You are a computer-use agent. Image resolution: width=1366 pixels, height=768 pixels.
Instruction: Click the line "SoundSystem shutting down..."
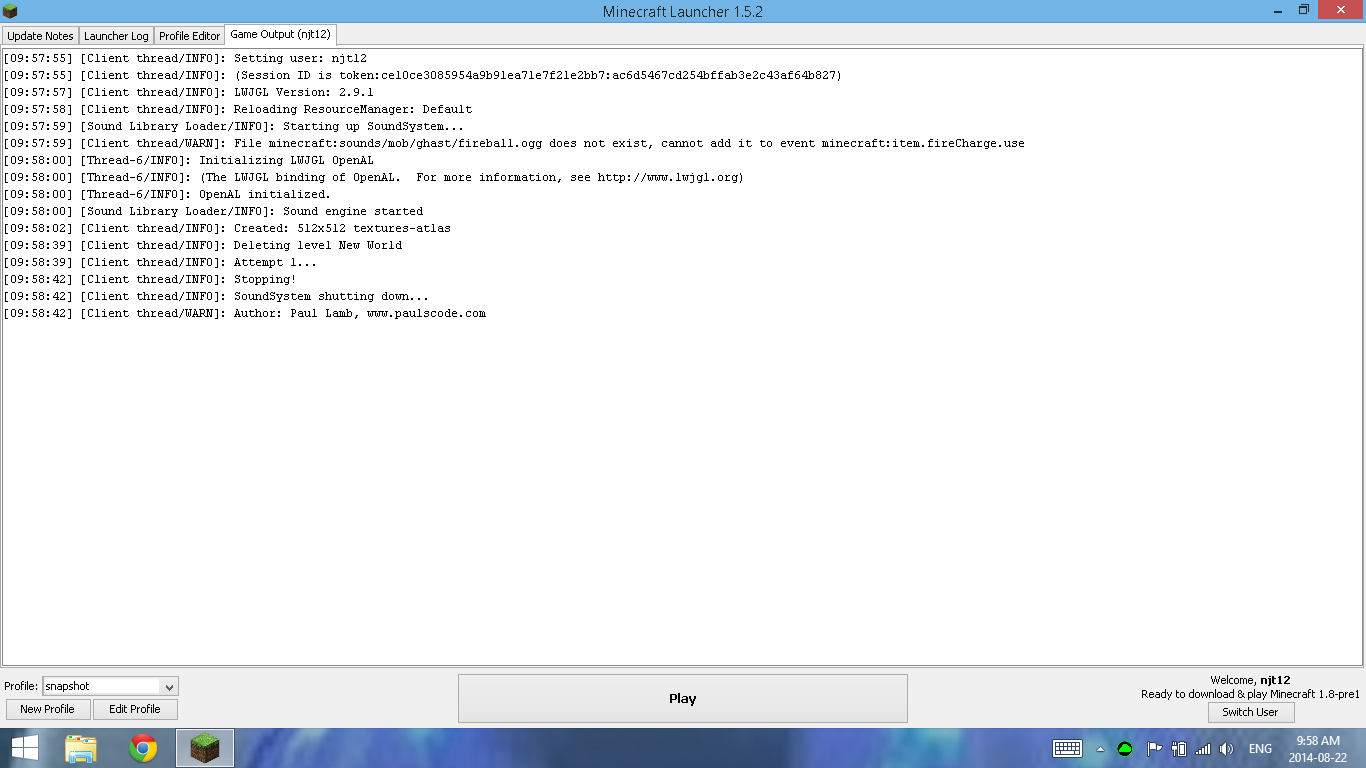coord(216,296)
